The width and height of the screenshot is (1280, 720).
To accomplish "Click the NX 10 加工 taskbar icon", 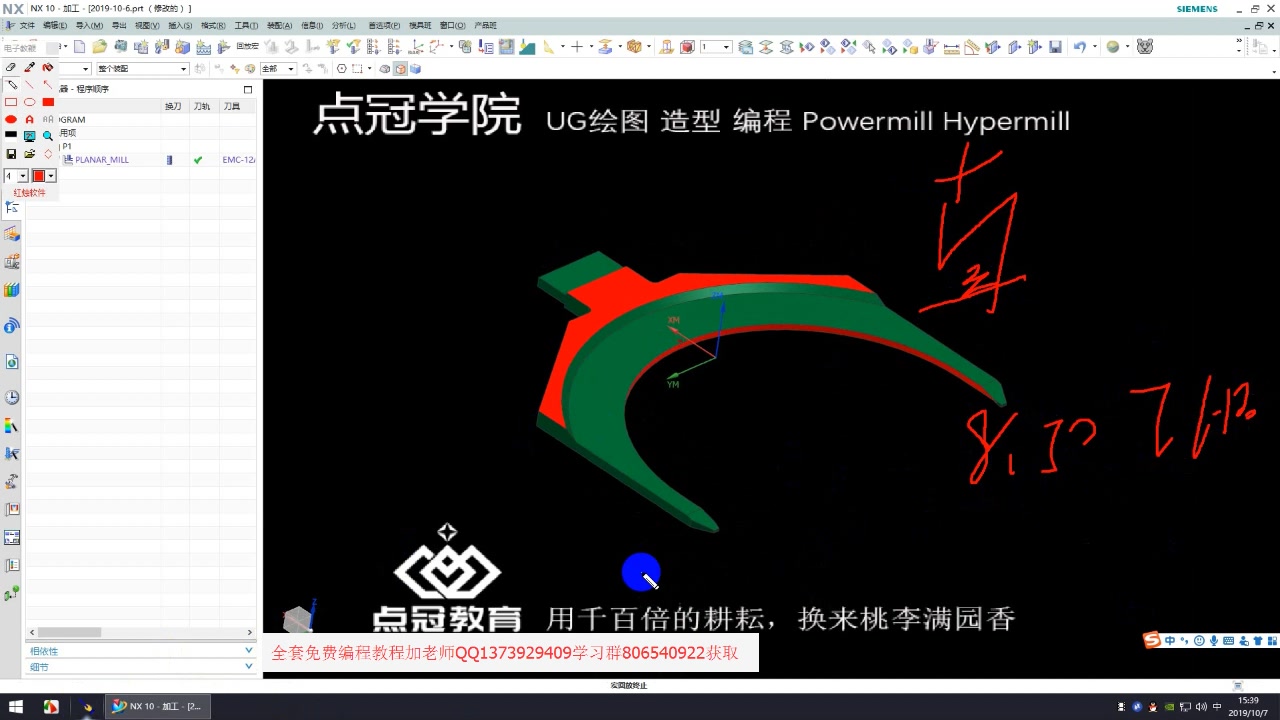I will 155,706.
